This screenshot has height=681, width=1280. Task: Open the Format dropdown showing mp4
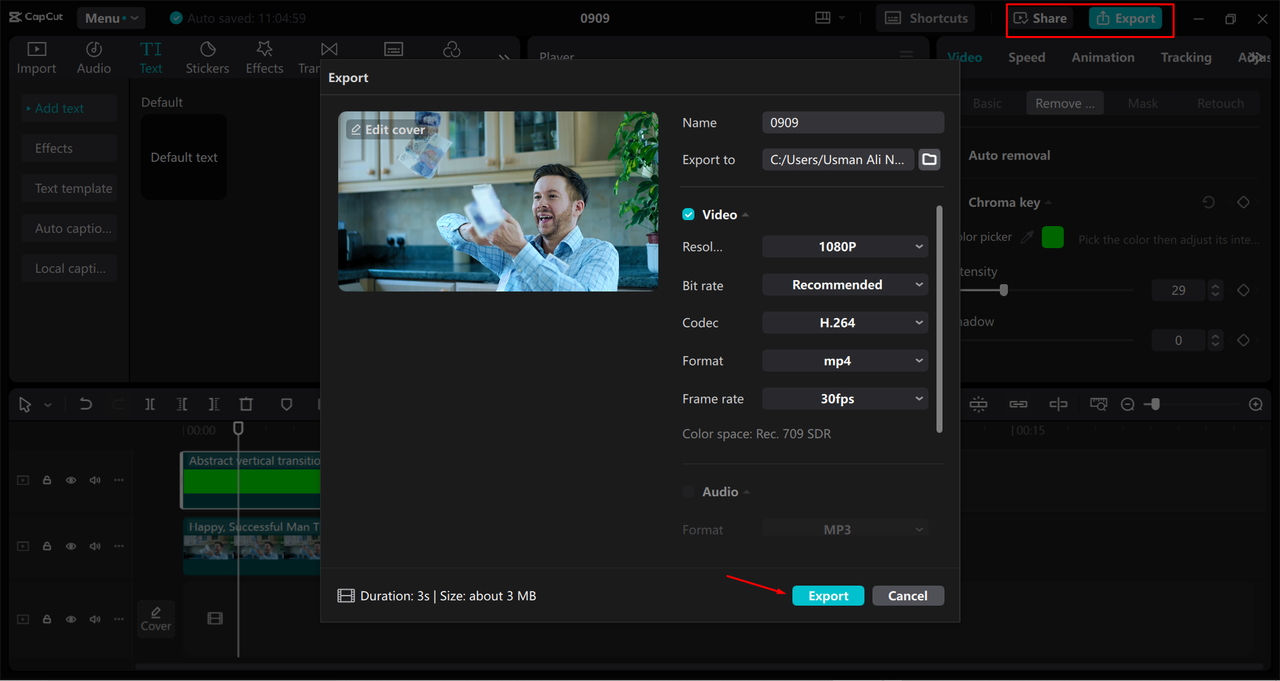click(845, 361)
